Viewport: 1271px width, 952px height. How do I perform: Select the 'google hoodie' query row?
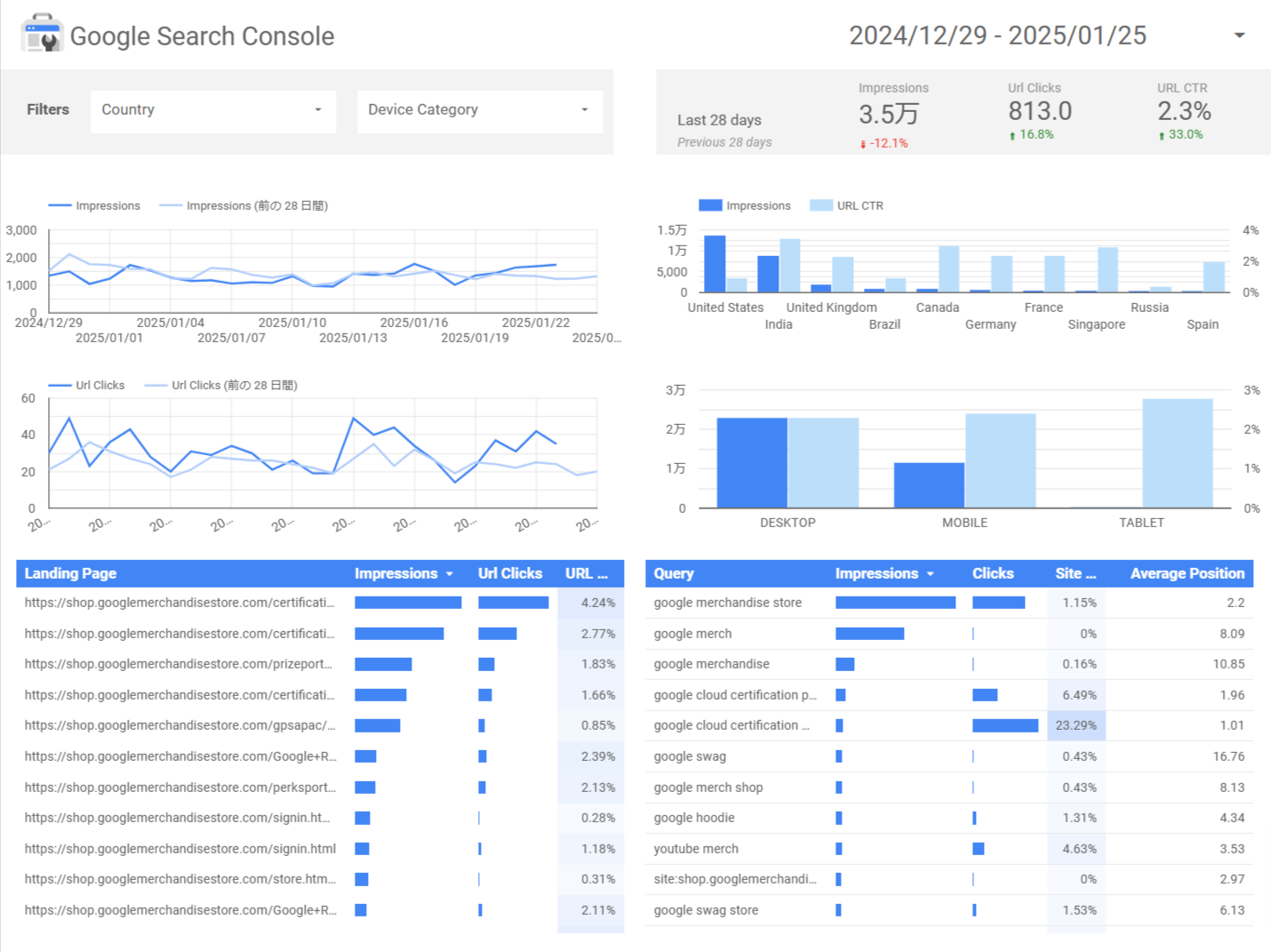point(949,818)
